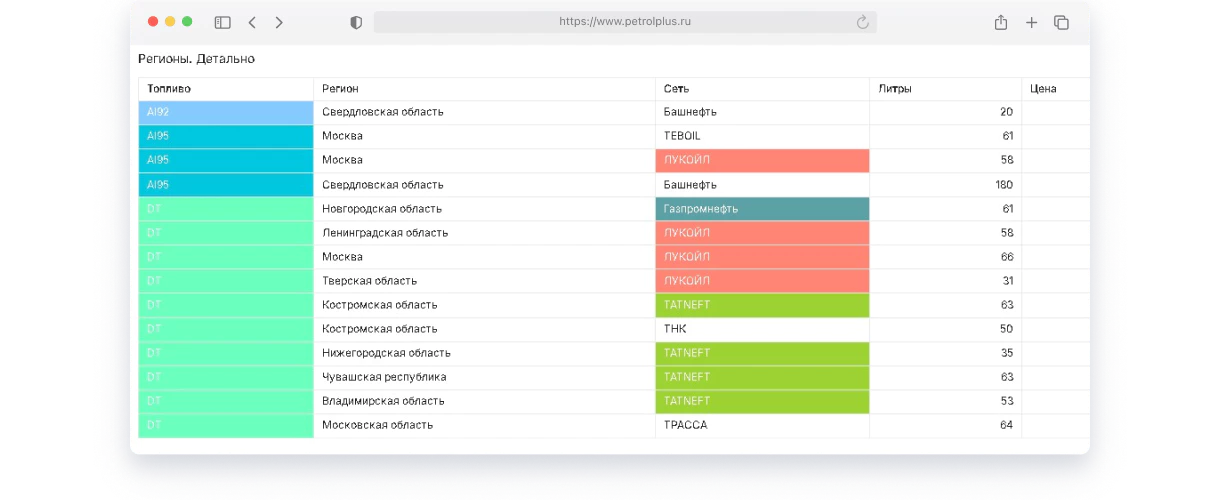
Task: Reload the page using refresh icon
Action: (x=862, y=22)
